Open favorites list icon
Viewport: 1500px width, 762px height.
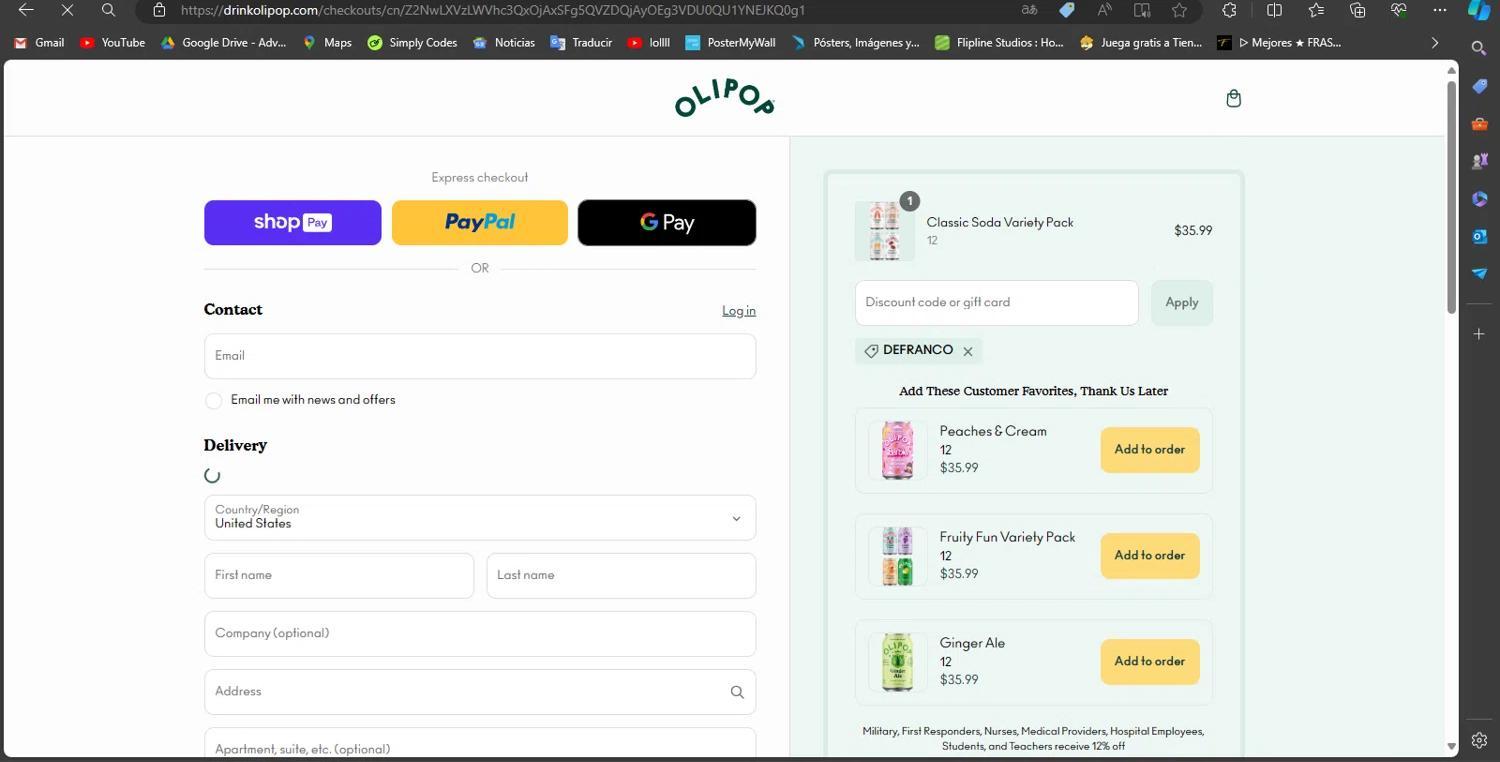(x=1316, y=10)
